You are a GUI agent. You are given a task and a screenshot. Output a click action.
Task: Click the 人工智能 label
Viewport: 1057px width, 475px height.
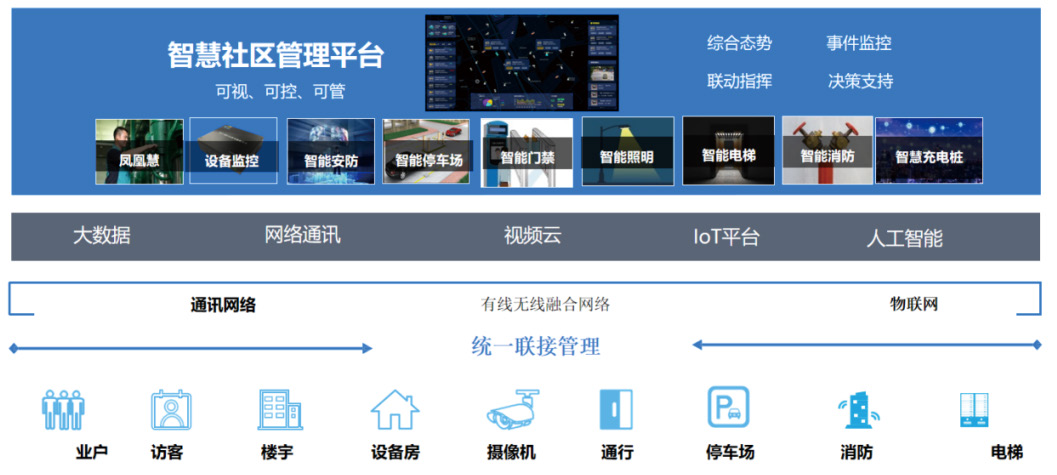(904, 238)
